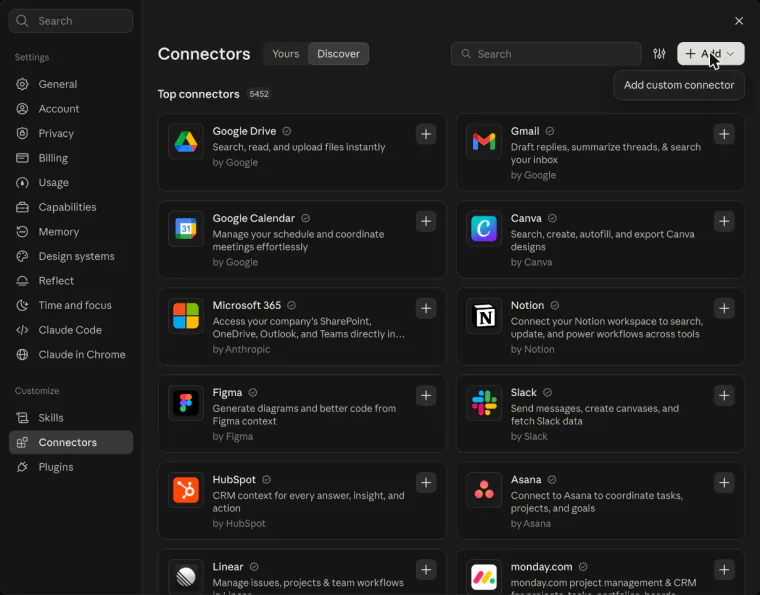Click the 'by Anthropic' text
This screenshot has height=595, width=760.
(241, 349)
